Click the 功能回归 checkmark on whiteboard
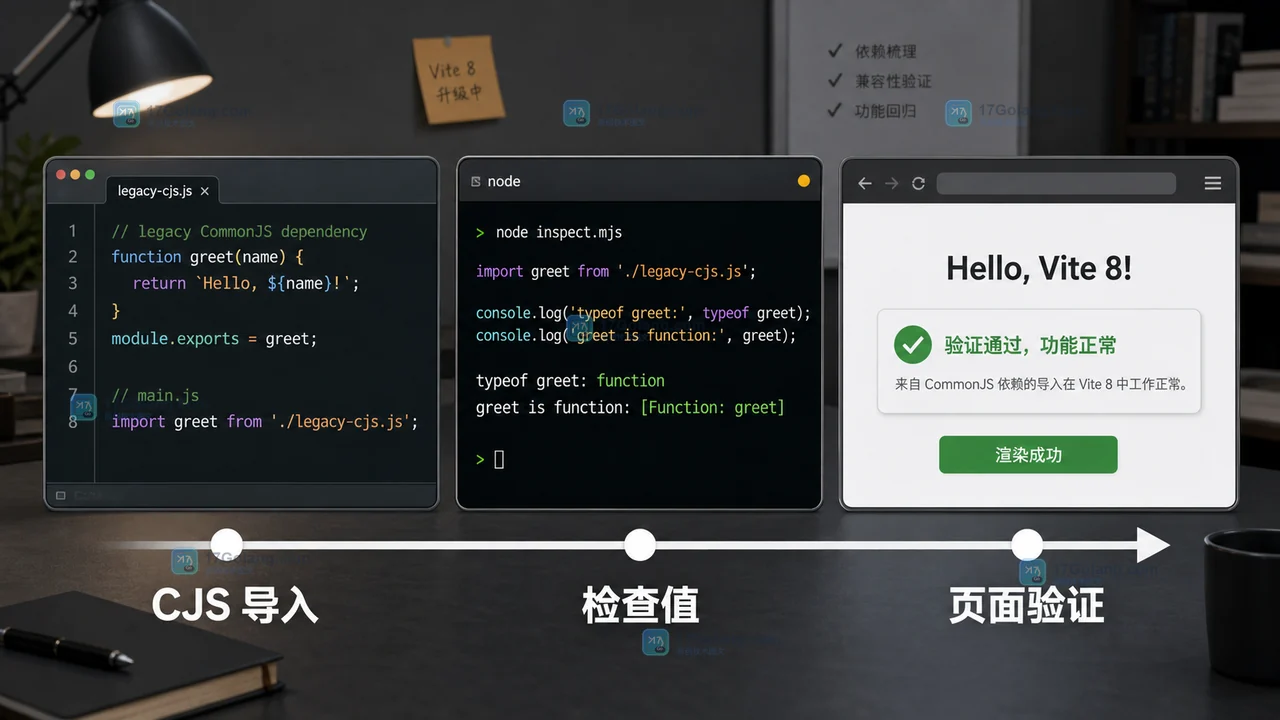This screenshot has height=720, width=1280. pyautogui.click(x=834, y=110)
